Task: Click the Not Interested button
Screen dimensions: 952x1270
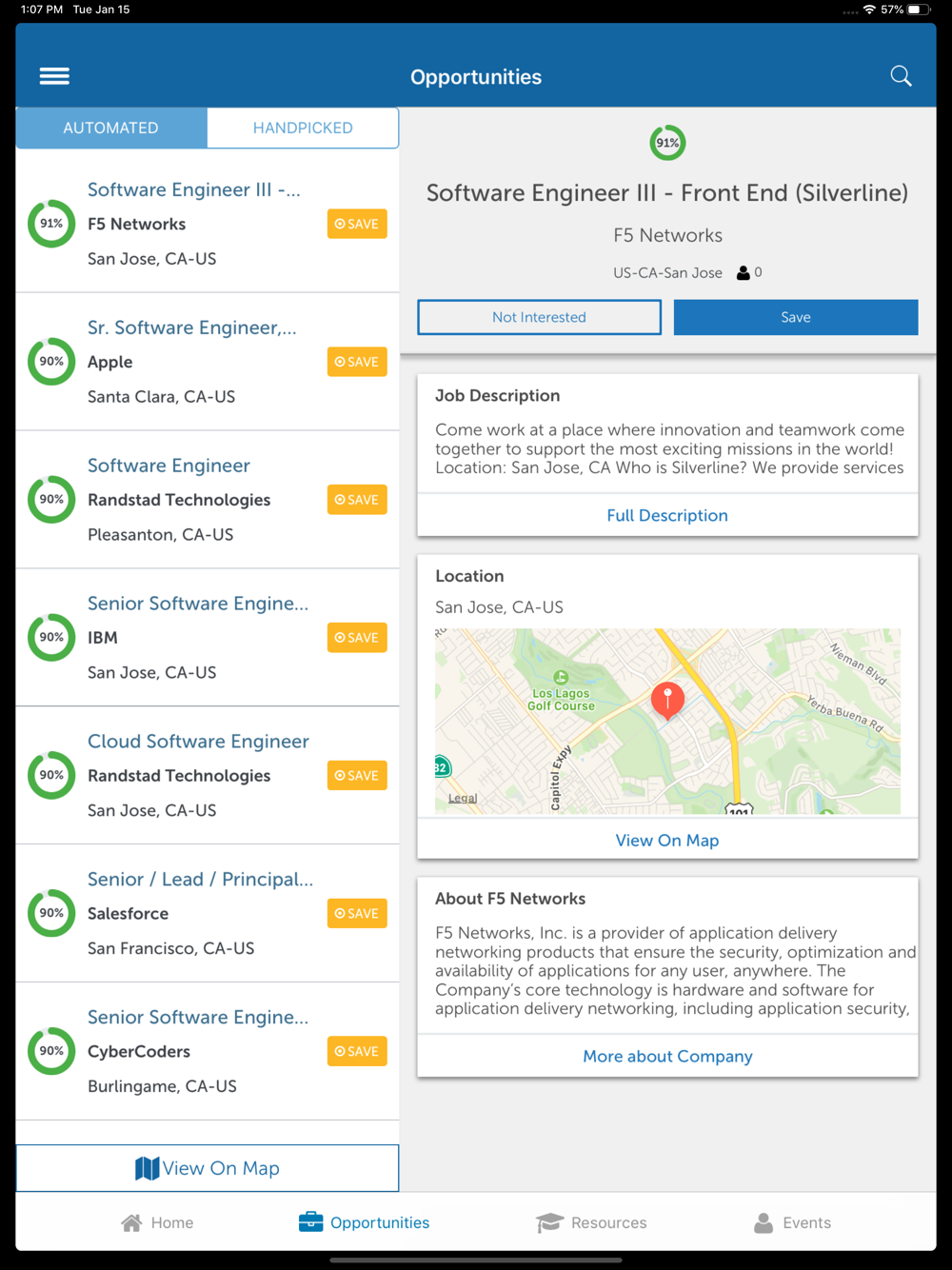Action: (x=539, y=317)
